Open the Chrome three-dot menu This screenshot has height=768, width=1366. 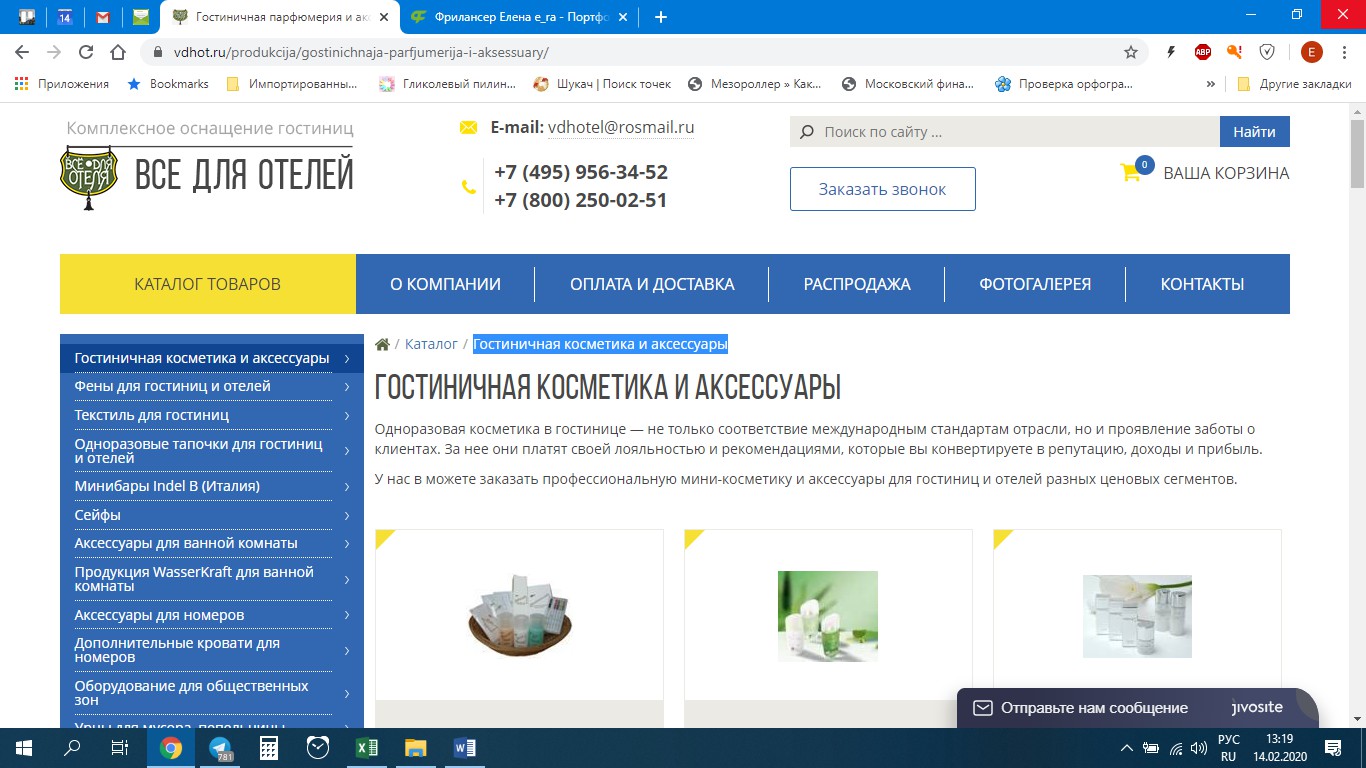pos(1345,52)
